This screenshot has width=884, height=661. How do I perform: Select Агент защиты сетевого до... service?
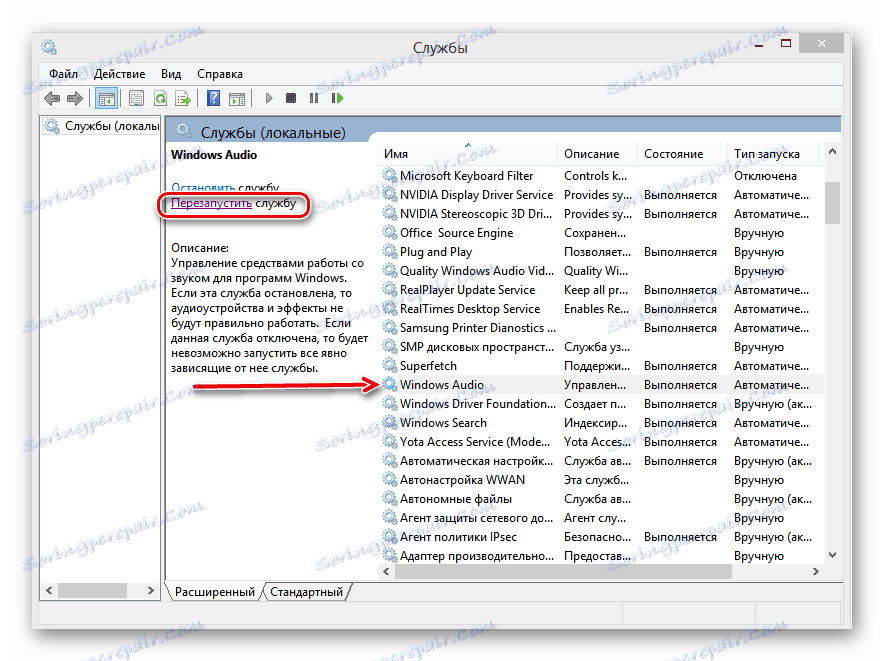pyautogui.click(x=600, y=518)
